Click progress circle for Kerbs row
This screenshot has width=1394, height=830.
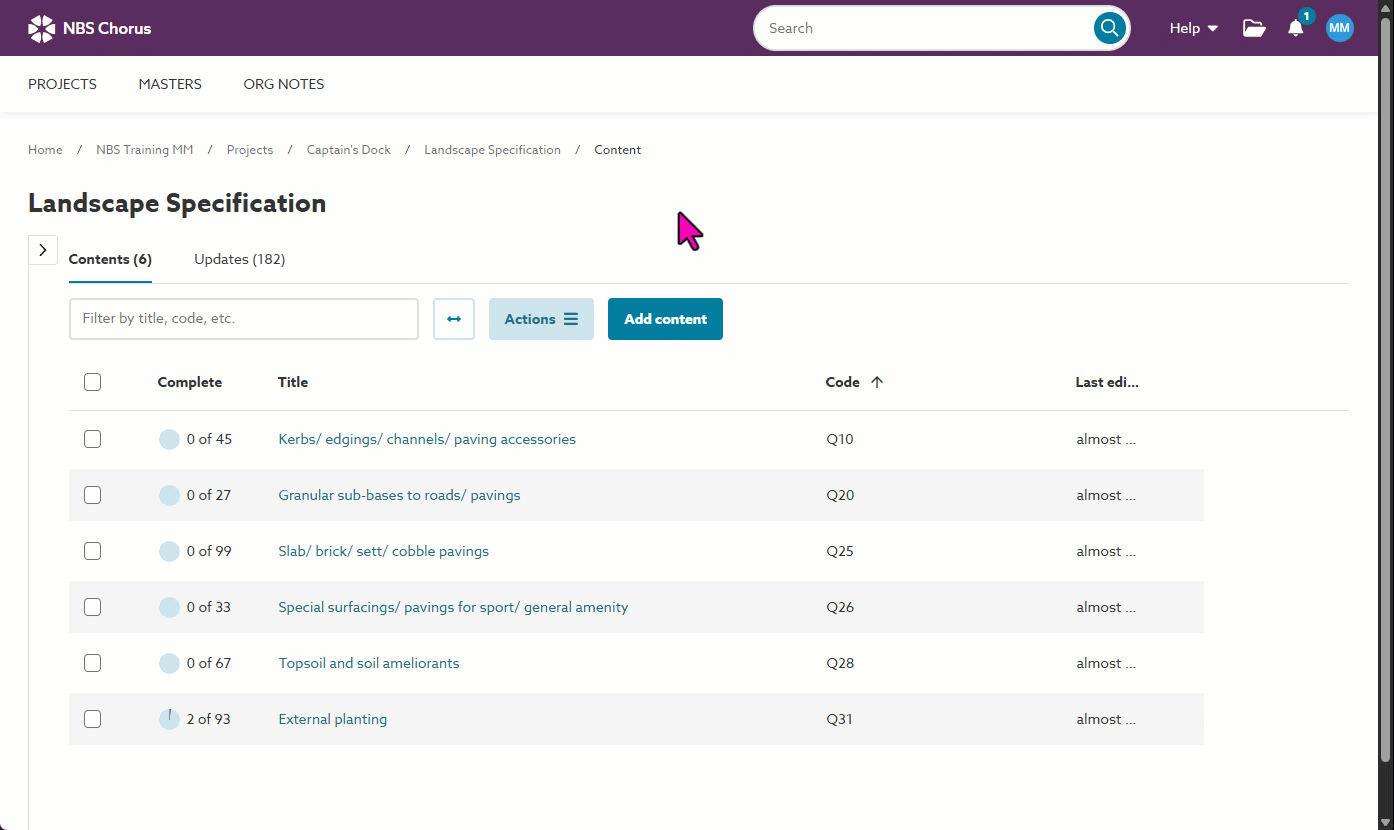(169, 439)
